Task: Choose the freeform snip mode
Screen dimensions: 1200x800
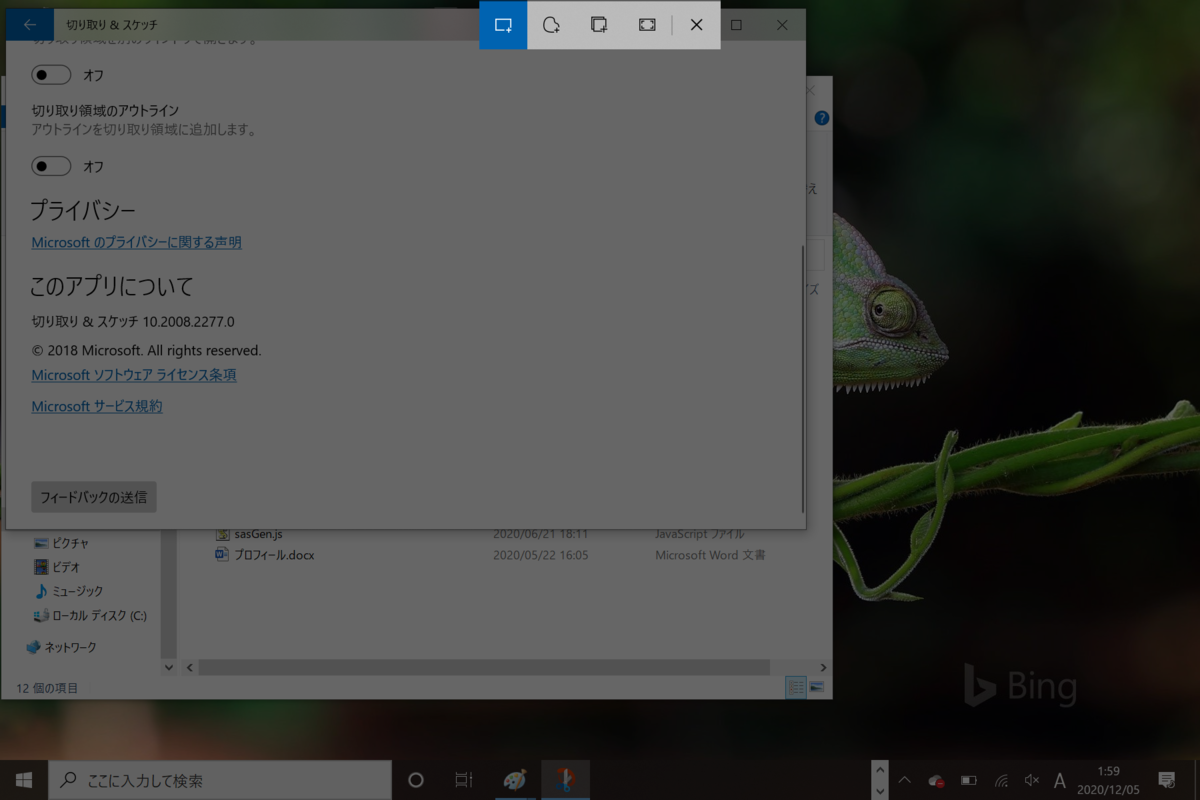Action: 551,25
